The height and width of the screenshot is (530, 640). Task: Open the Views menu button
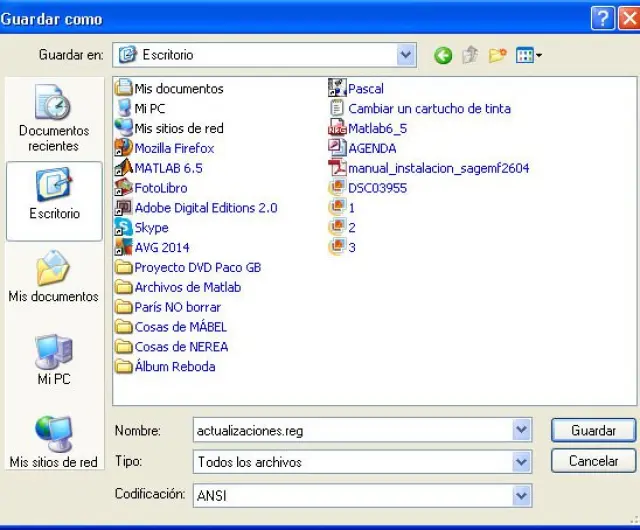tap(528, 56)
